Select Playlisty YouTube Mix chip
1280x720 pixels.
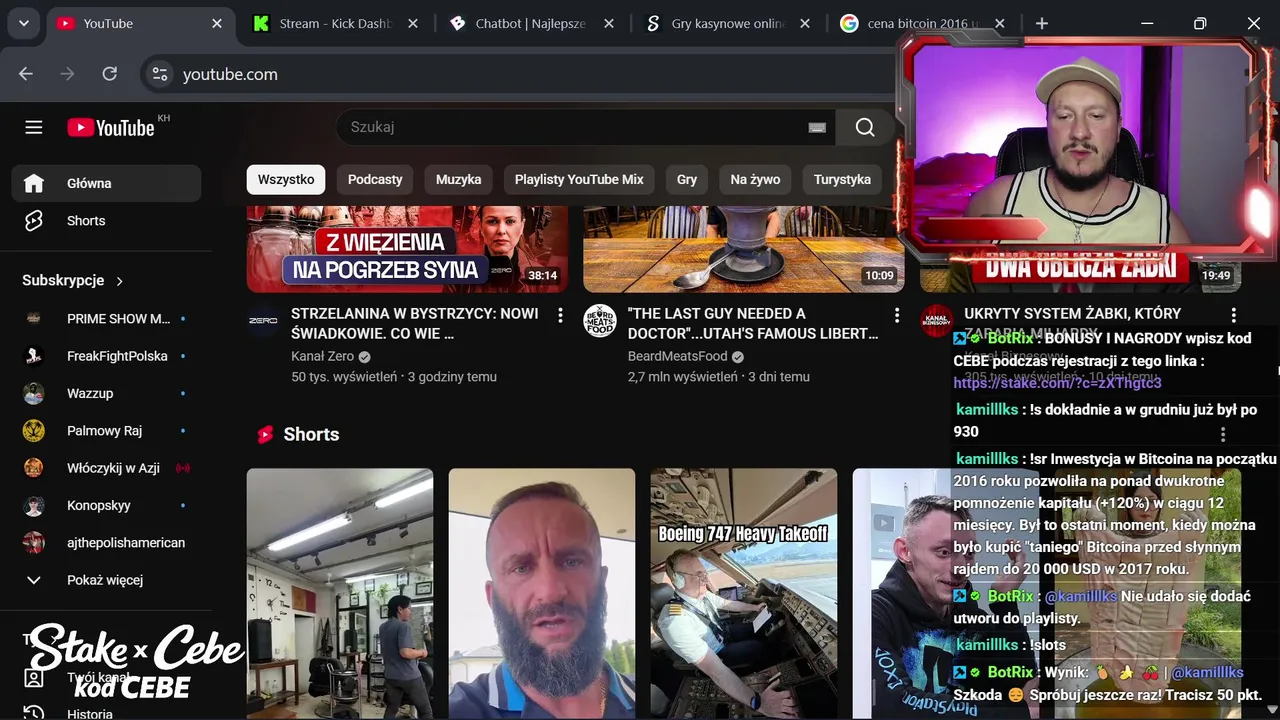(579, 179)
